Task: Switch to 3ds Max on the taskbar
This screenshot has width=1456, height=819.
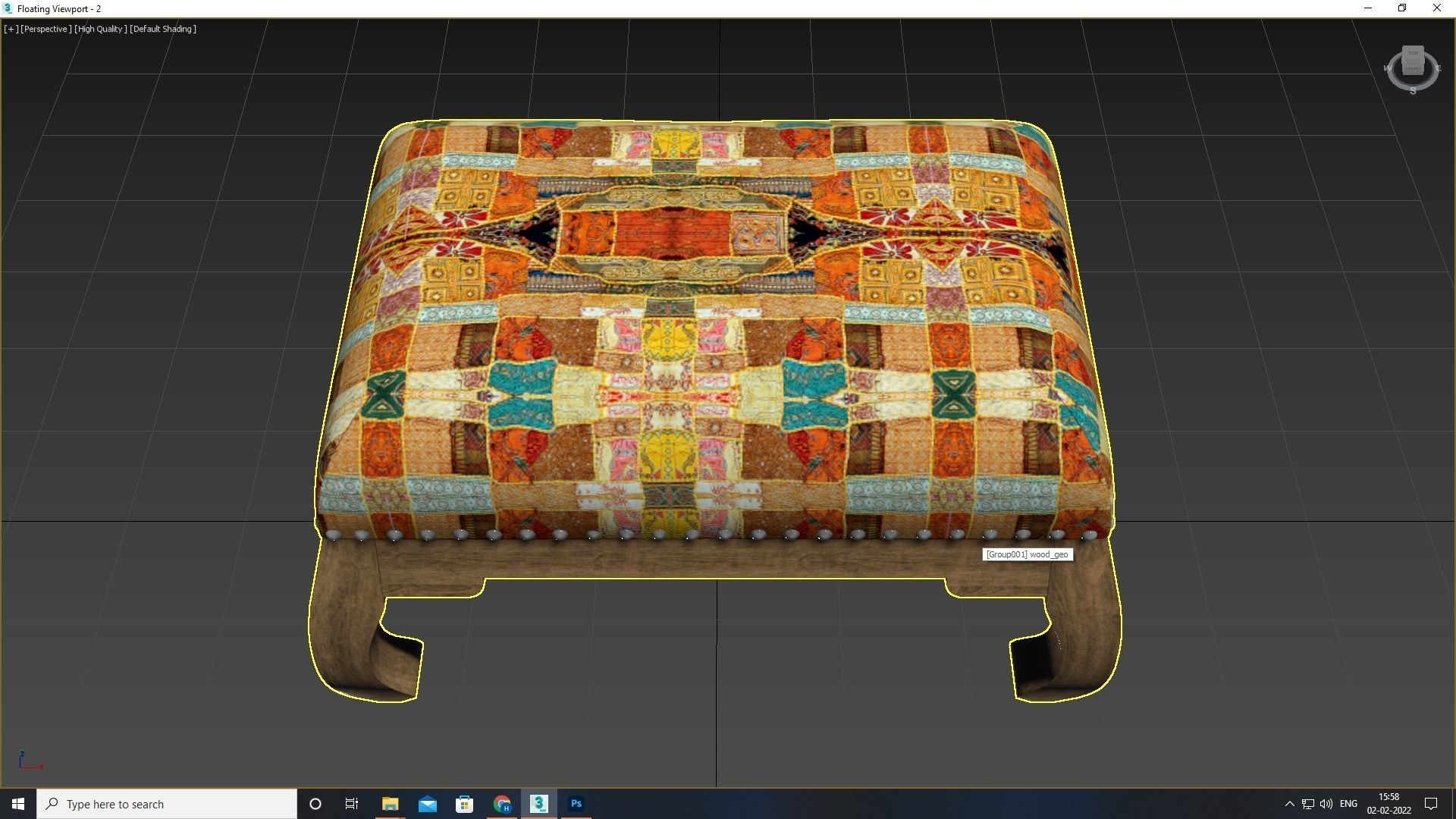Action: pyautogui.click(x=538, y=804)
